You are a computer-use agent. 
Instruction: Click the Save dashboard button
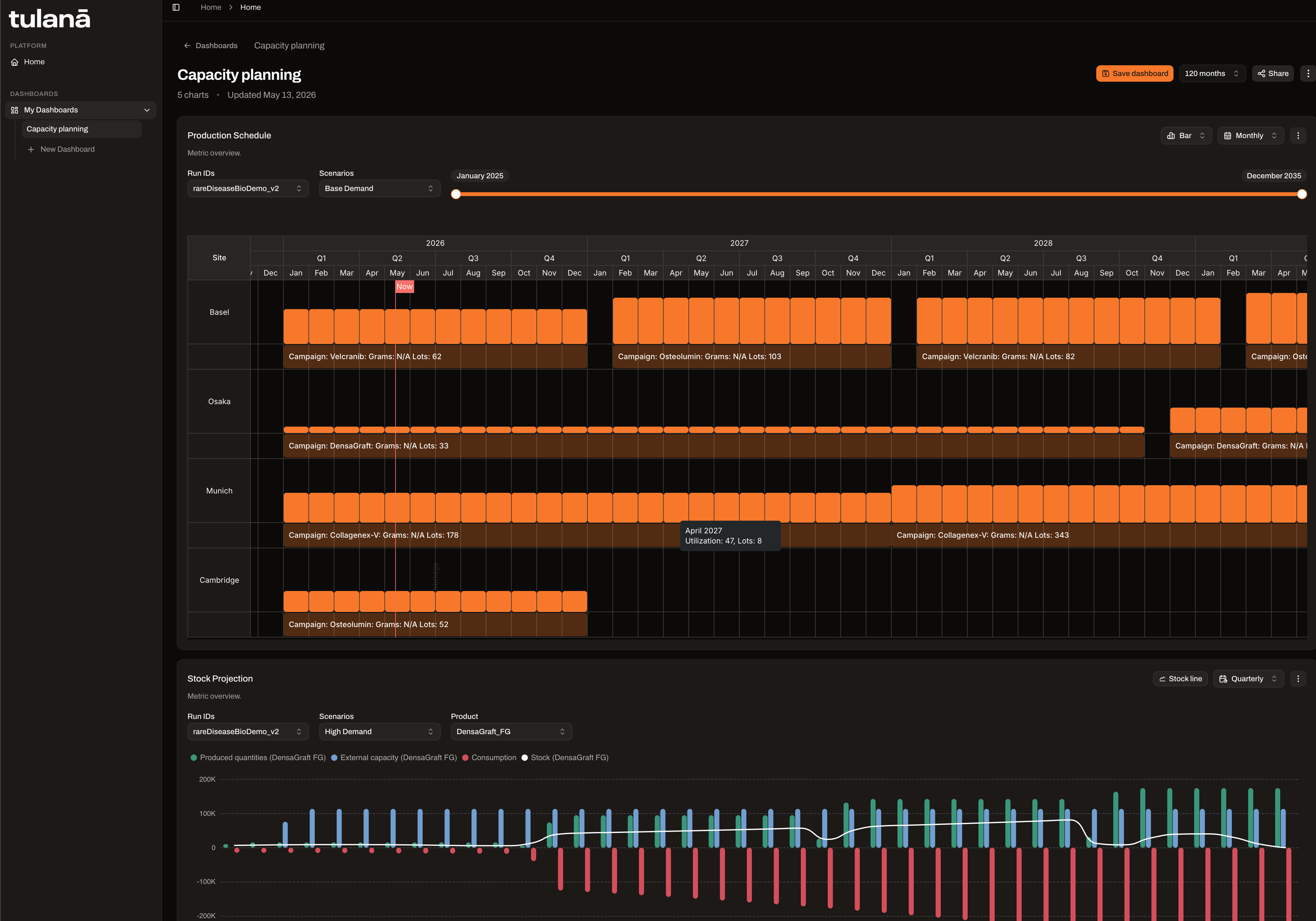click(x=1135, y=73)
